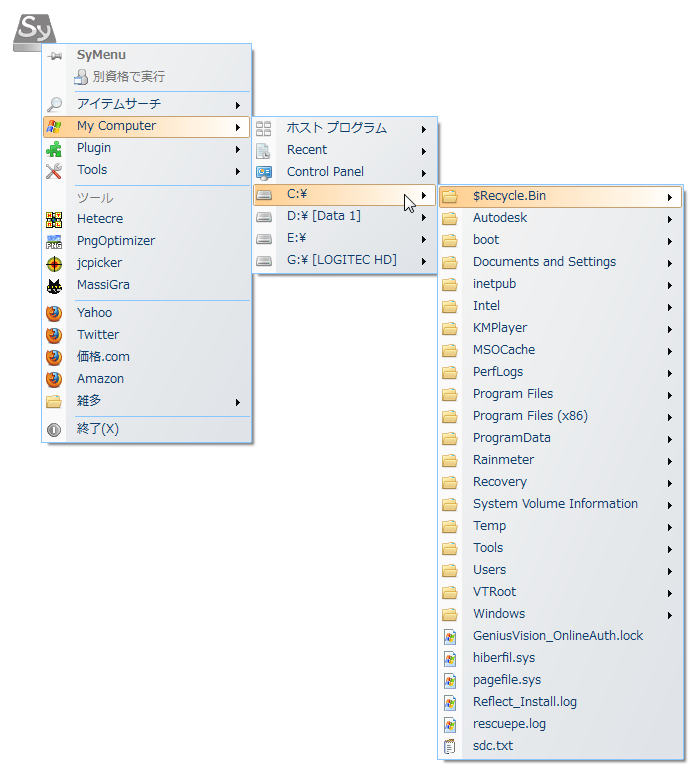Open the Recovery folder entry
The height and width of the screenshot is (770, 695).
tap(560, 483)
